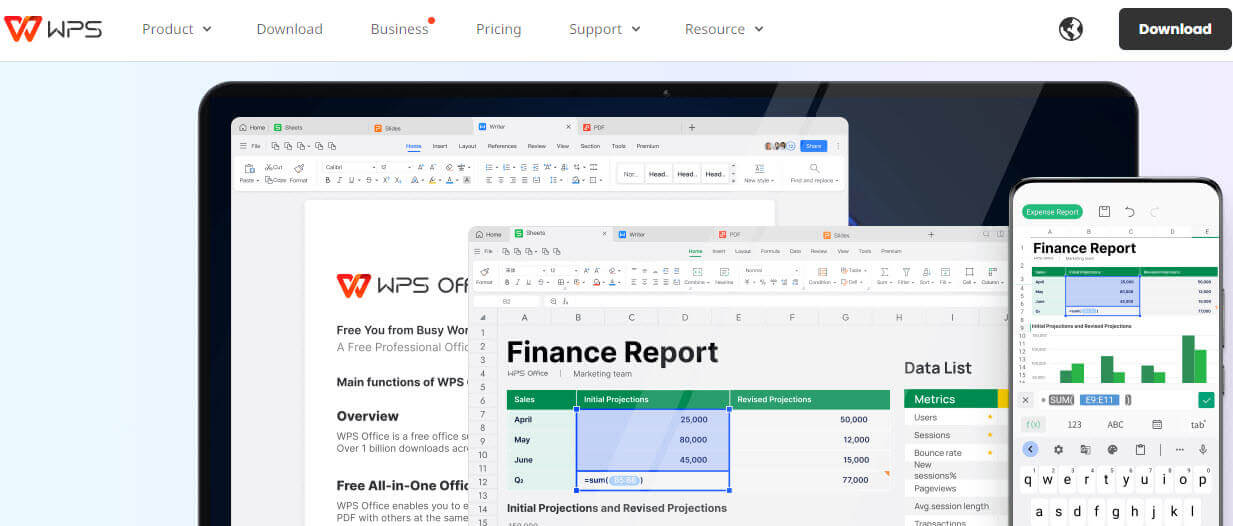Cancel formula with X on phone
The image size is (1233, 526).
pos(1026,400)
